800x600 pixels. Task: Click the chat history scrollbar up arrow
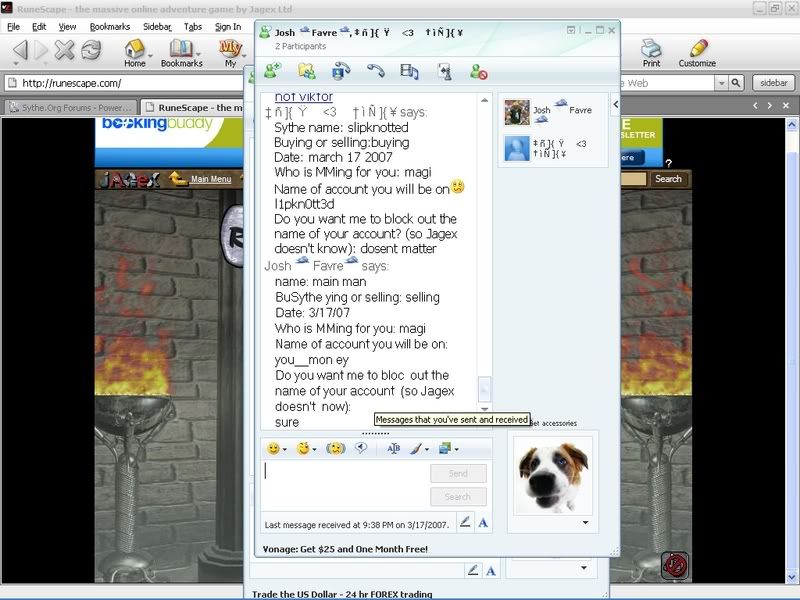pyautogui.click(x=484, y=100)
